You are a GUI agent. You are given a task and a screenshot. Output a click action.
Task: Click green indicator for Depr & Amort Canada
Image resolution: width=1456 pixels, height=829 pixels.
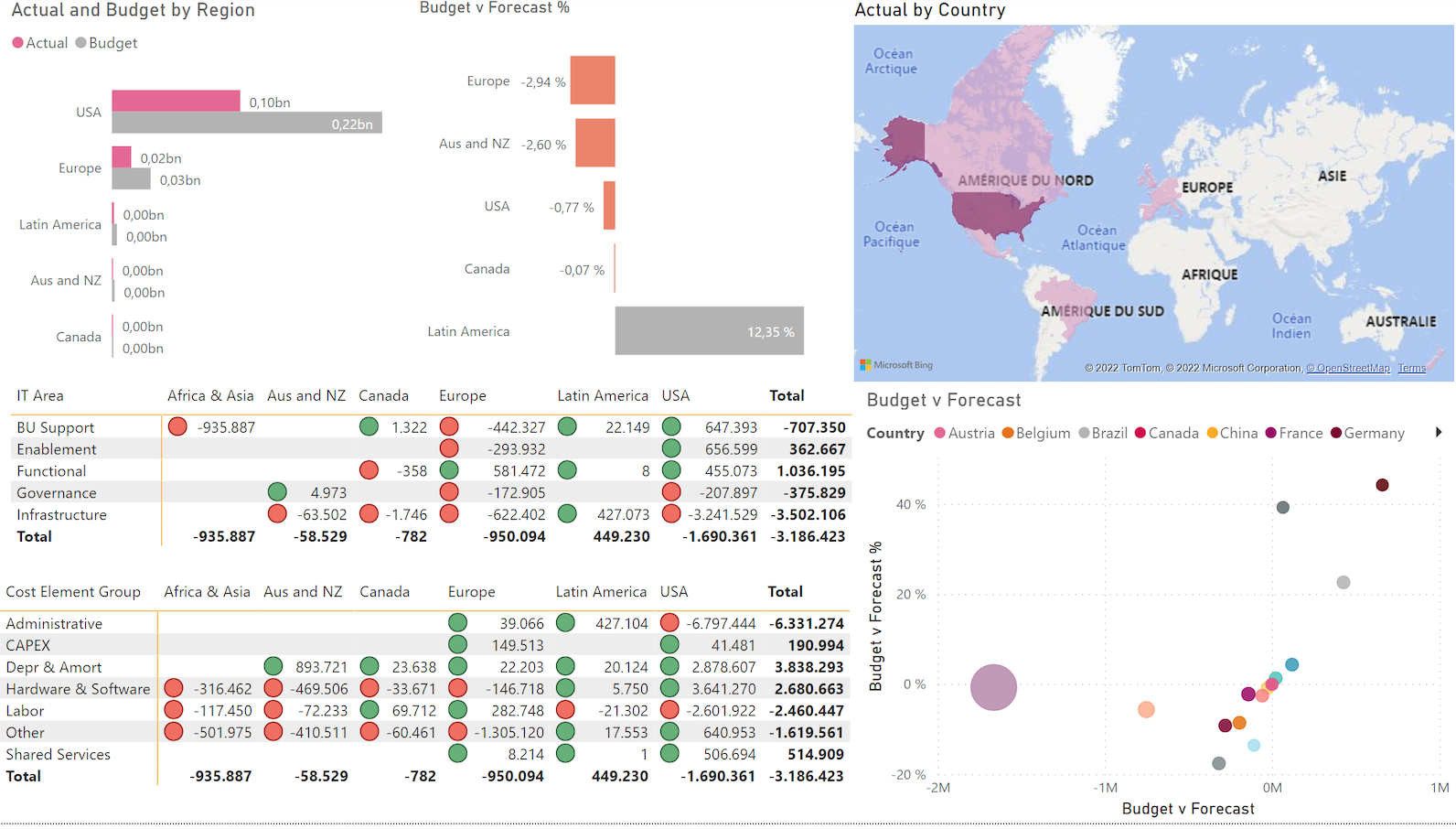pos(369,666)
